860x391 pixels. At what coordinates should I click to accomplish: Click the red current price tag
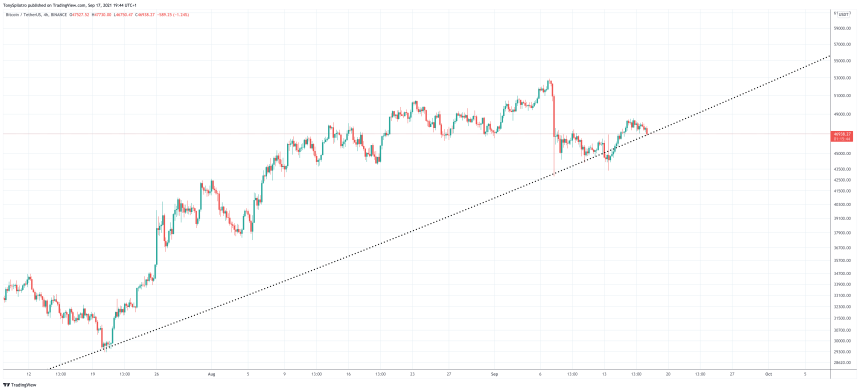click(842, 136)
